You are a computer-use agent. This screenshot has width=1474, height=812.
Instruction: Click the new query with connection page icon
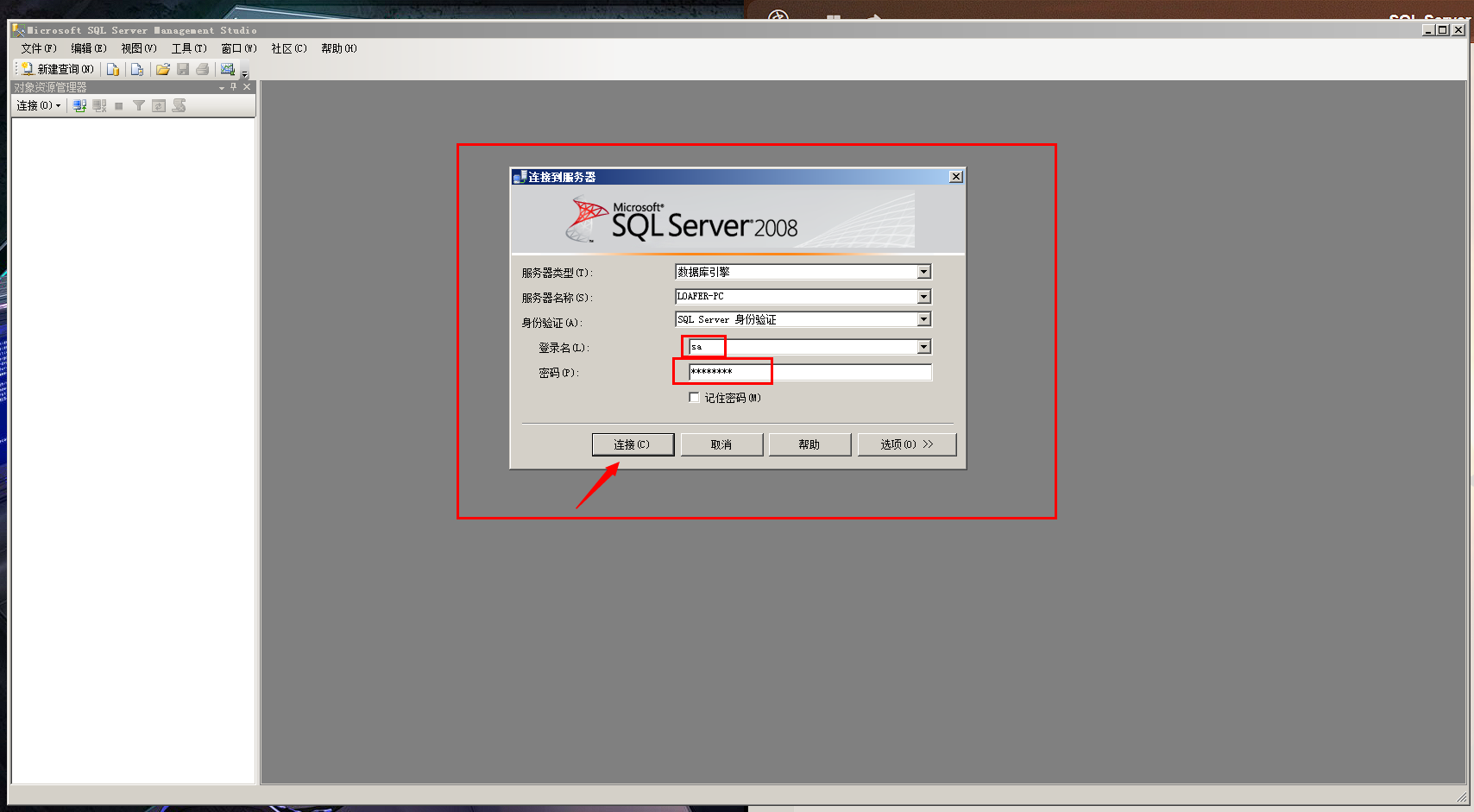(x=136, y=69)
